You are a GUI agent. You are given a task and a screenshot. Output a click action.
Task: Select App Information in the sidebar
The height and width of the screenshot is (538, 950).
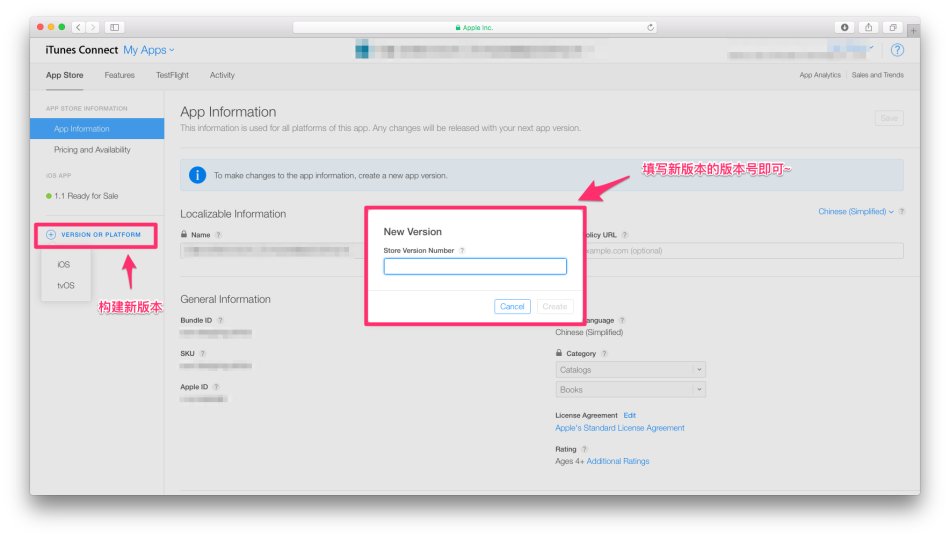[x=97, y=128]
